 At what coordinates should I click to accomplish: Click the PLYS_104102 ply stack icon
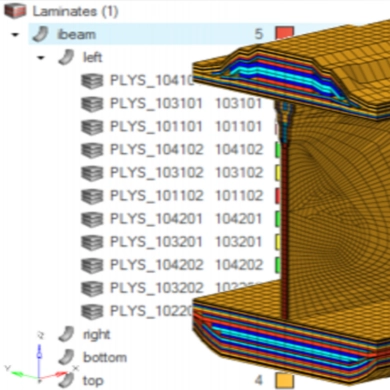(92, 150)
